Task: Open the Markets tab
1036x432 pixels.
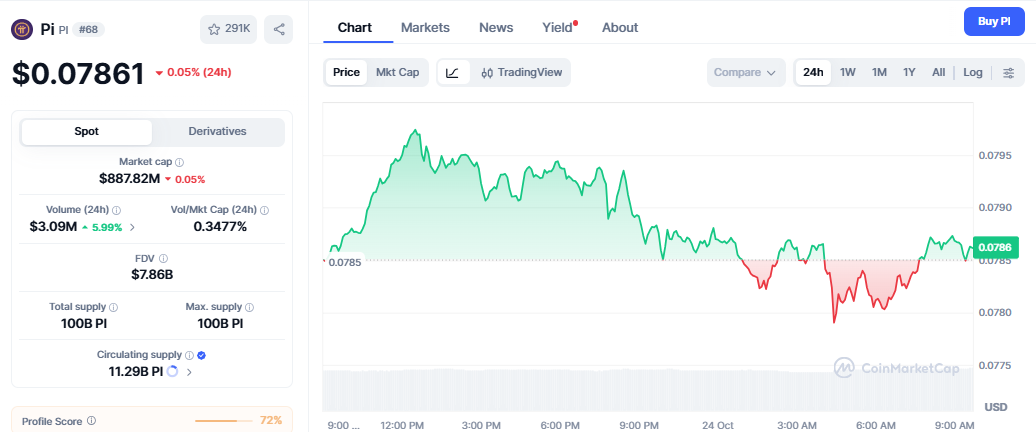Action: coord(426,28)
